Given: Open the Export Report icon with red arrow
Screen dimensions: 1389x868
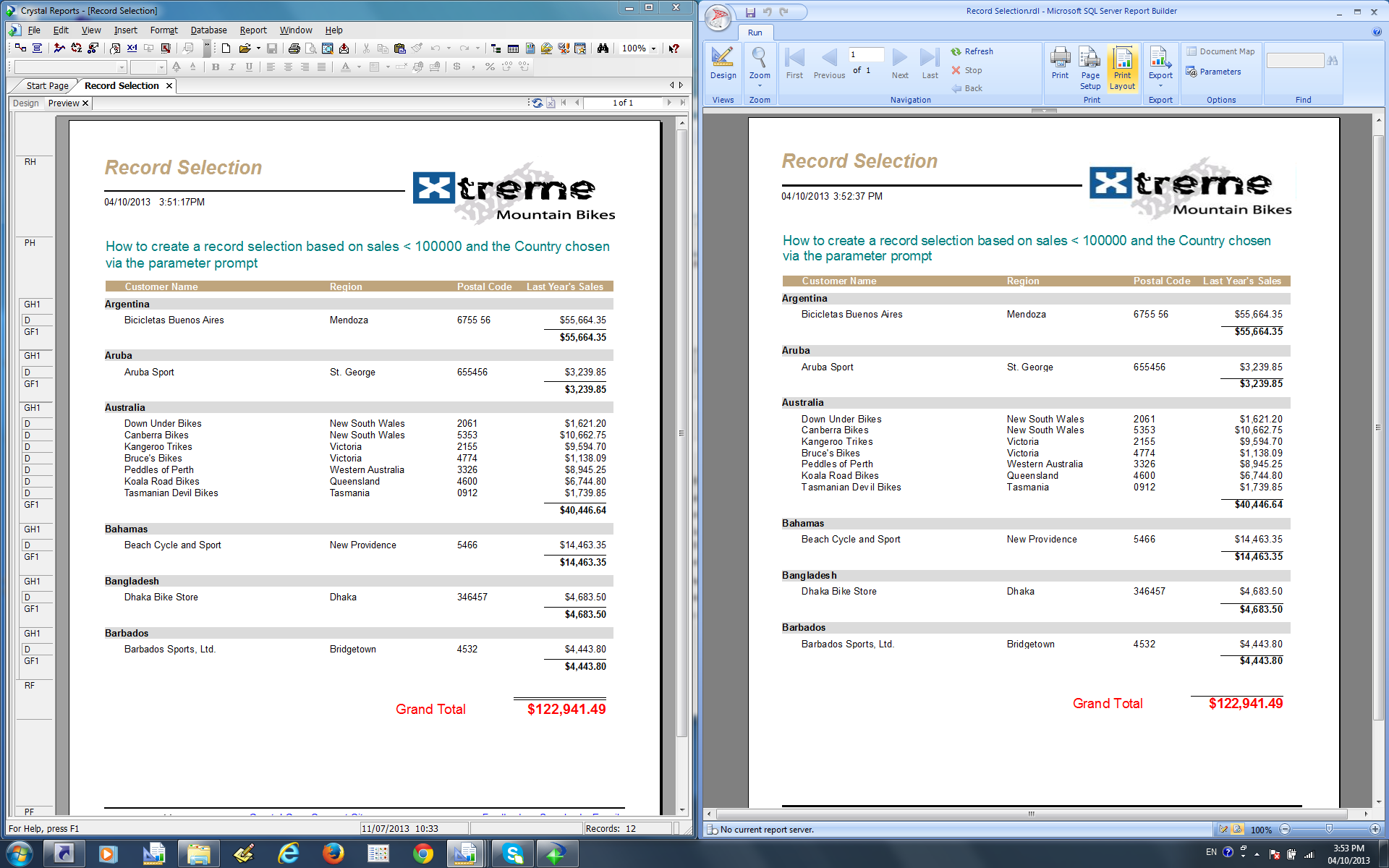Looking at the screenshot, I should (344, 48).
